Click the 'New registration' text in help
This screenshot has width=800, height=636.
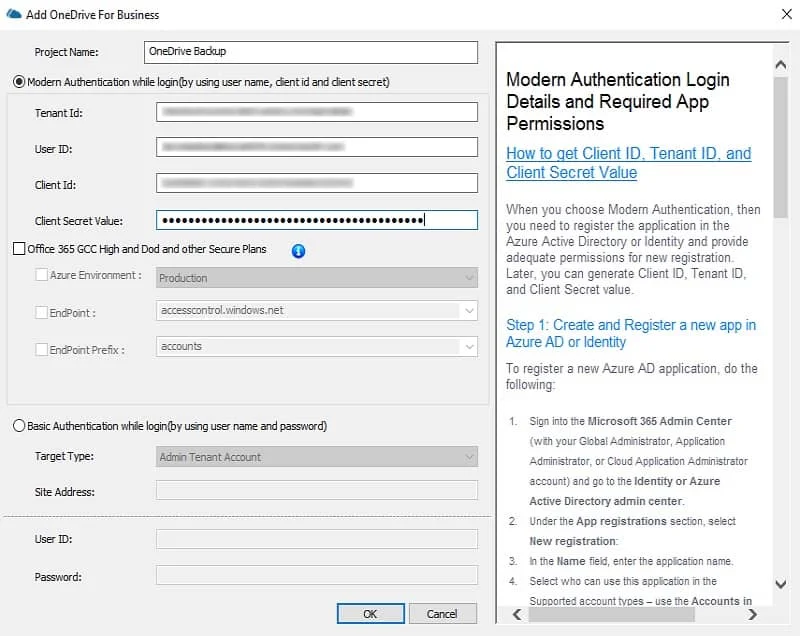[573, 541]
